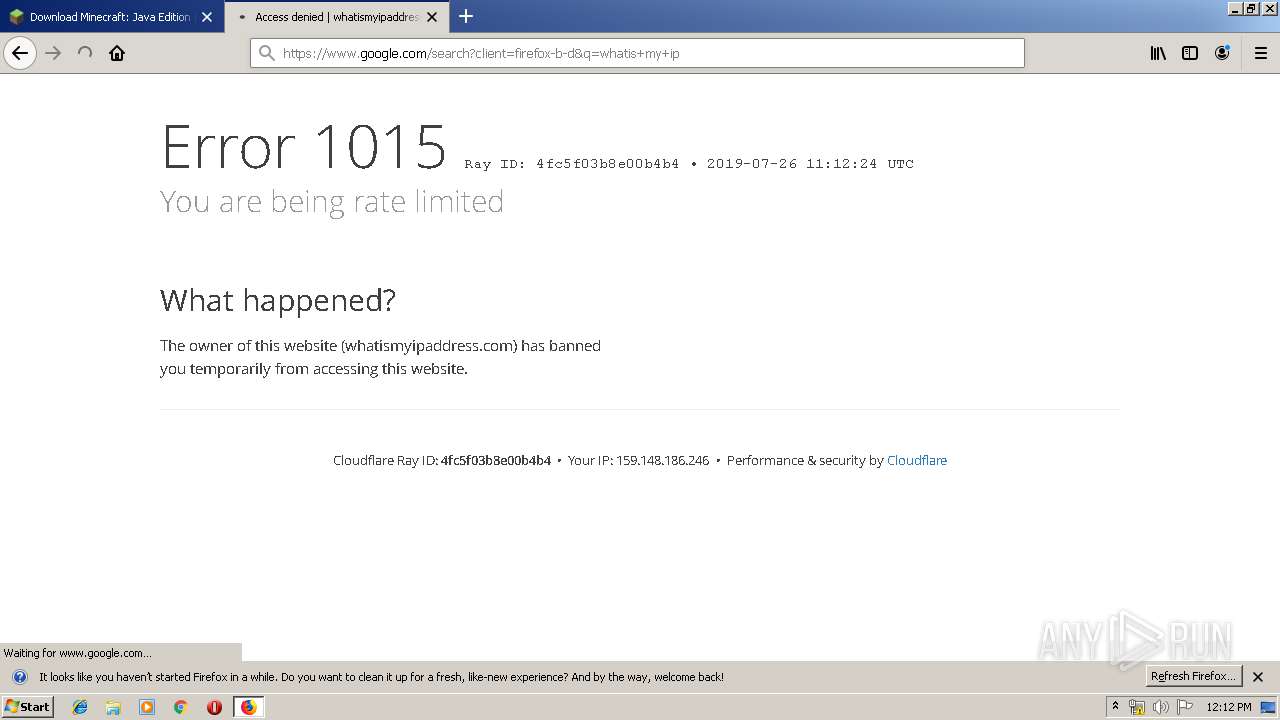Open the Firefox home page
This screenshot has width=1280, height=720.
[x=117, y=53]
